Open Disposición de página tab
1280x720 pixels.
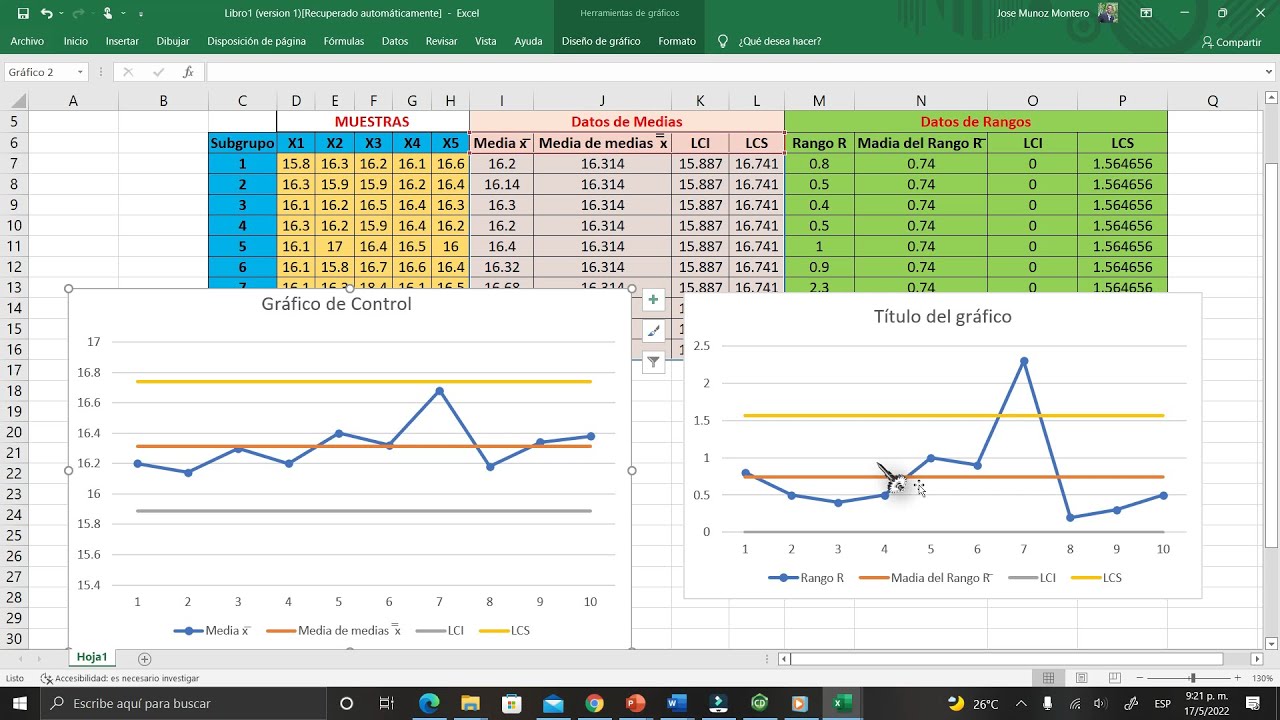click(256, 41)
